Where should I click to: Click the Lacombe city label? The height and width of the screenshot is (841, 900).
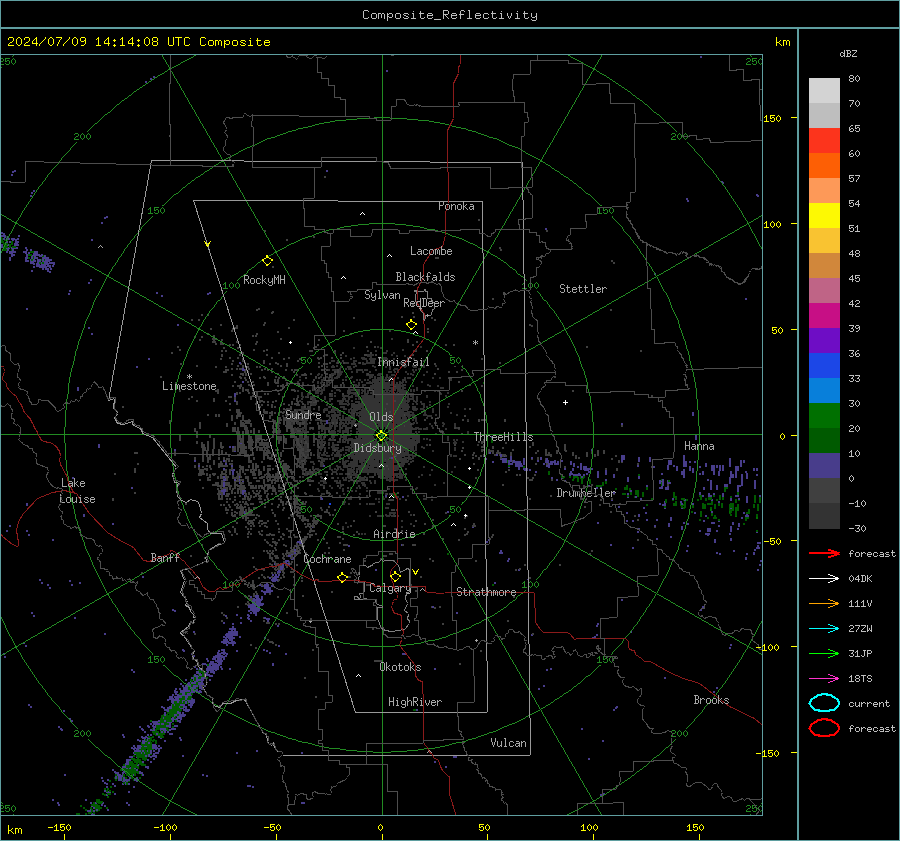pyautogui.click(x=431, y=251)
